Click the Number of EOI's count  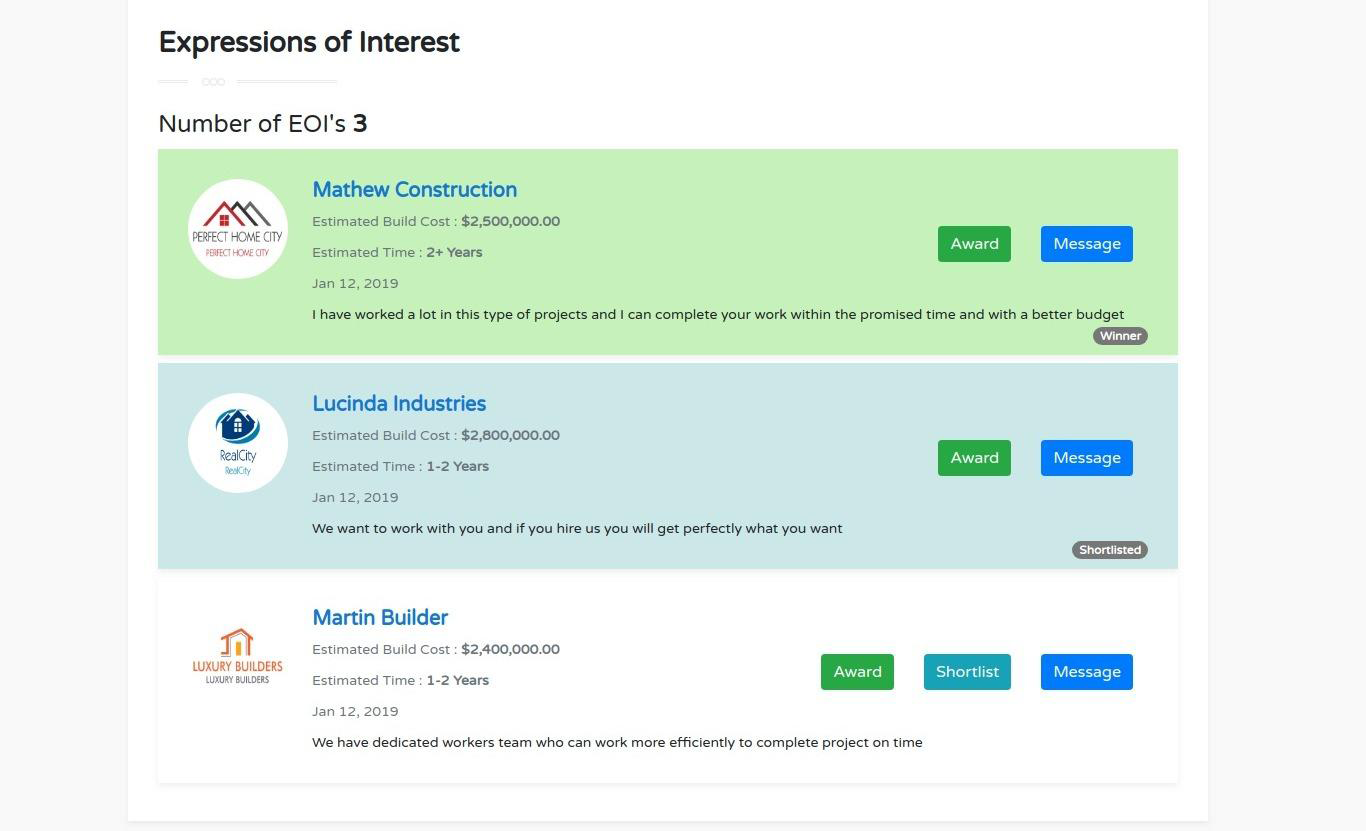[x=360, y=124]
